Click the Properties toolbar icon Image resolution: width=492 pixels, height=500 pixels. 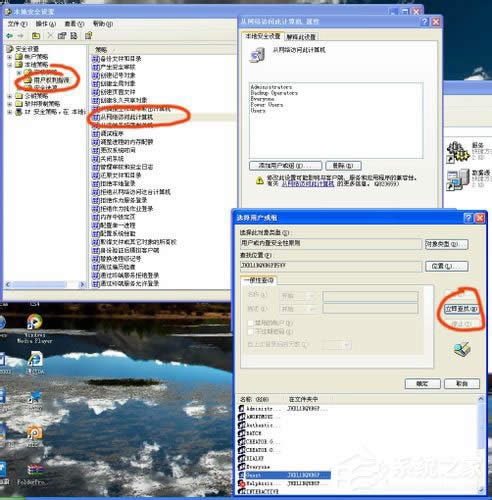(x=62, y=36)
